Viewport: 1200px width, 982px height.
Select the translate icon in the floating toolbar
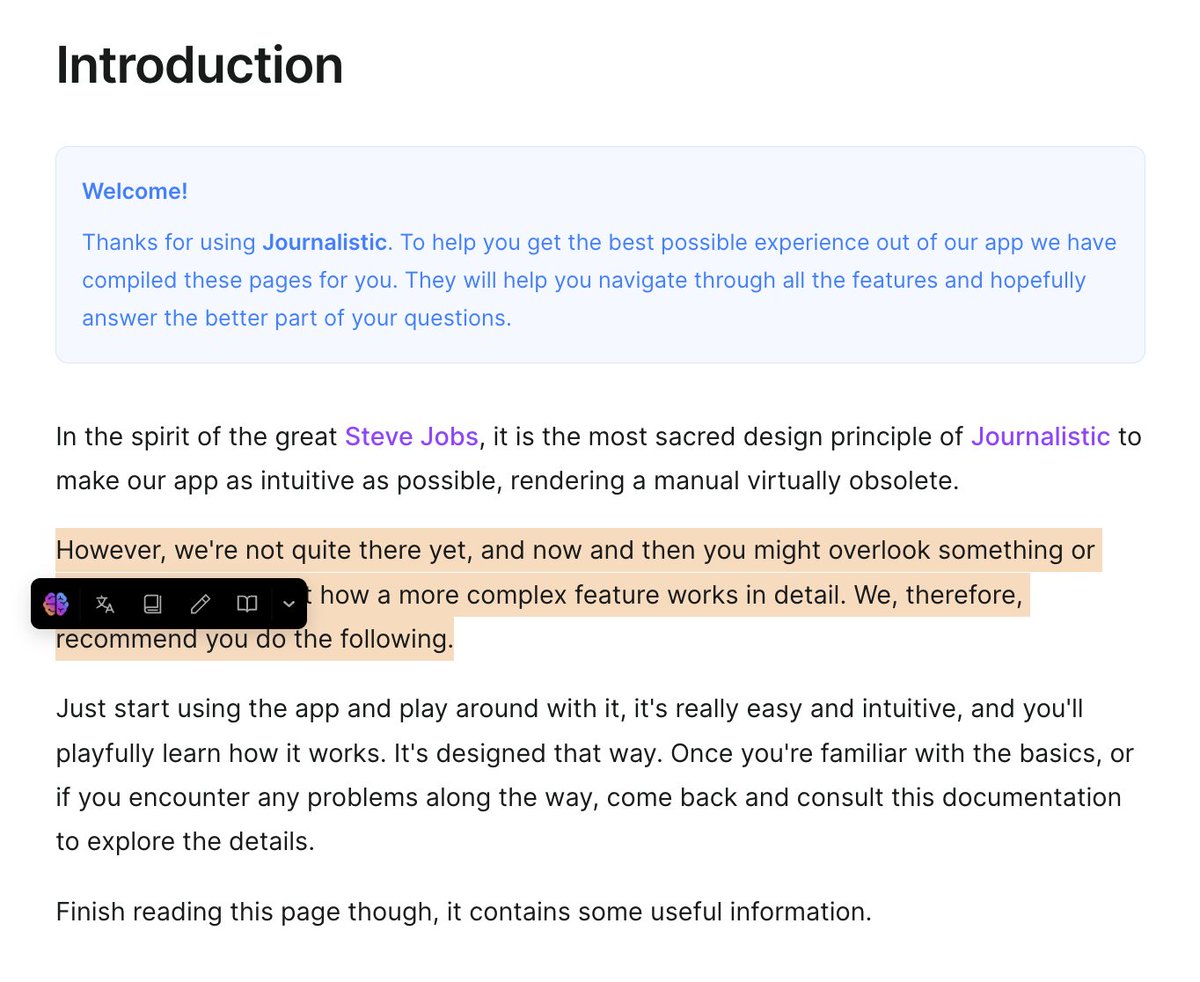pyautogui.click(x=105, y=604)
